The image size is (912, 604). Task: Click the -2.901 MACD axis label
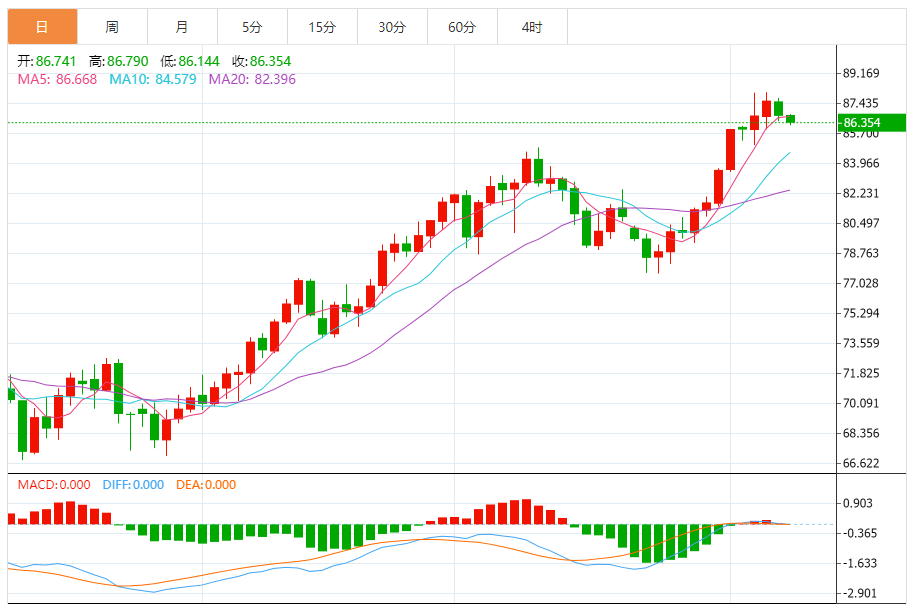(x=860, y=593)
